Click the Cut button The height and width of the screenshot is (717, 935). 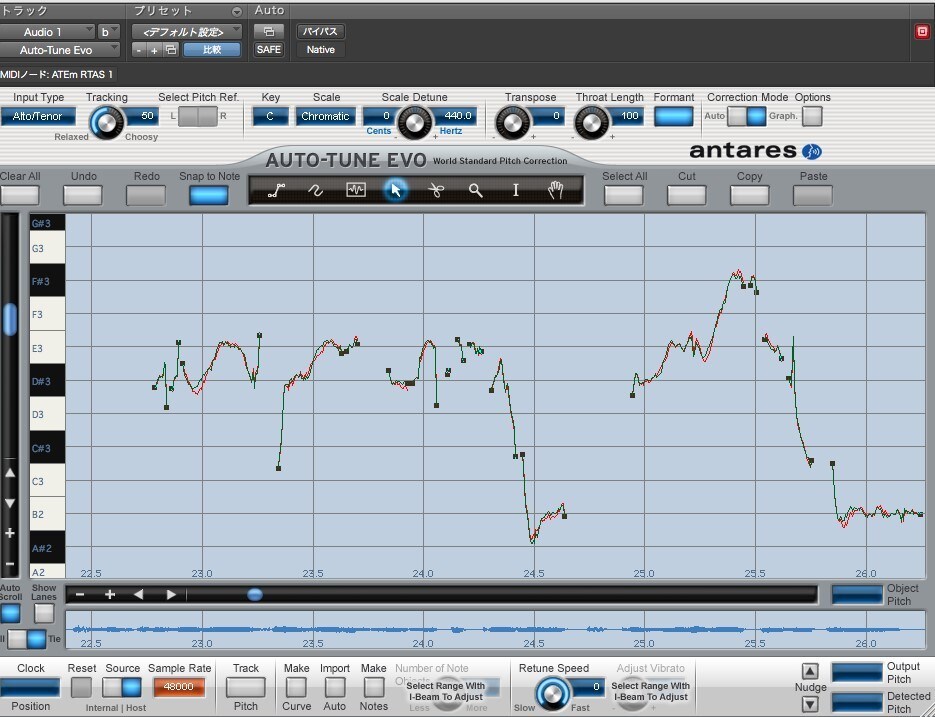point(686,195)
